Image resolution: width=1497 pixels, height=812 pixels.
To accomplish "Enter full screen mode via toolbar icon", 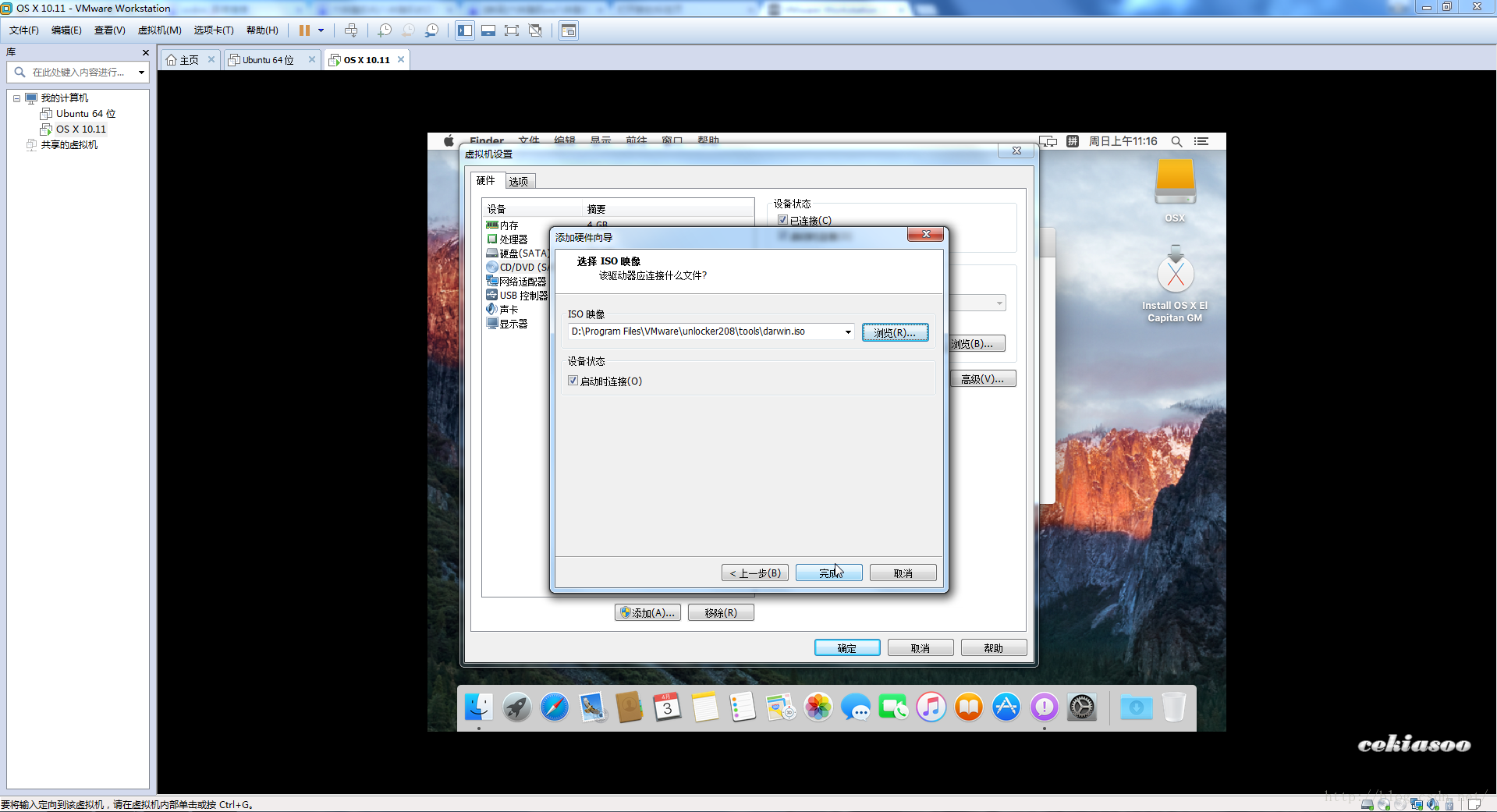I will (512, 30).
